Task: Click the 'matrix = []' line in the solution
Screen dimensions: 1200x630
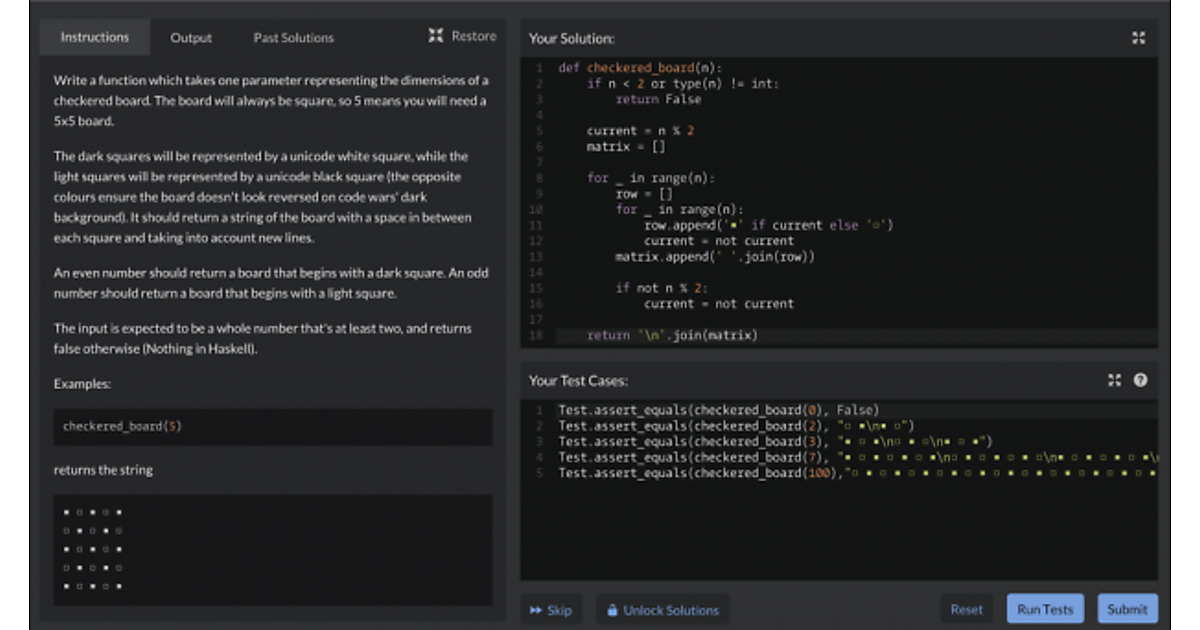Action: coord(626,146)
